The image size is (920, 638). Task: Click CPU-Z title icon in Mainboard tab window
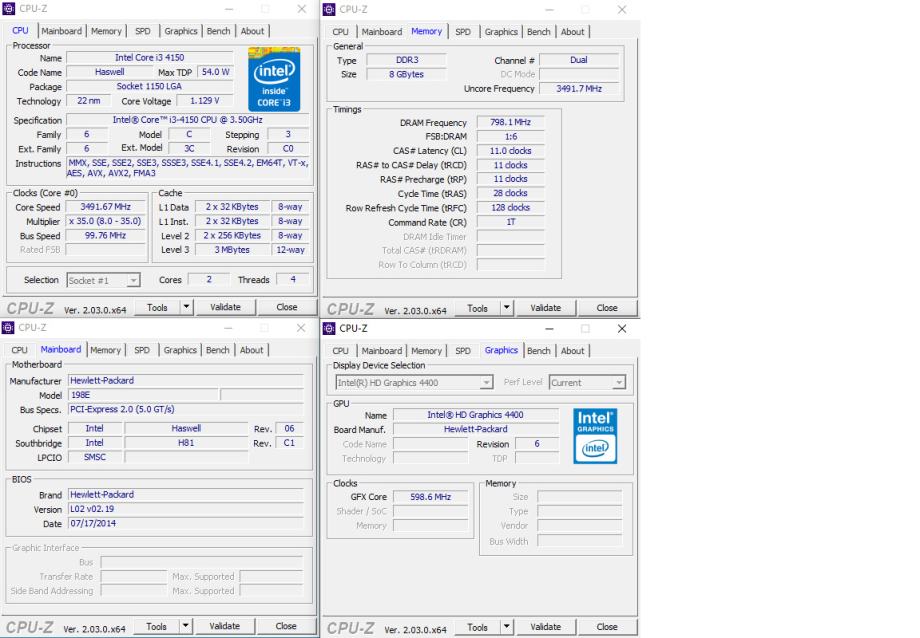click(10, 327)
